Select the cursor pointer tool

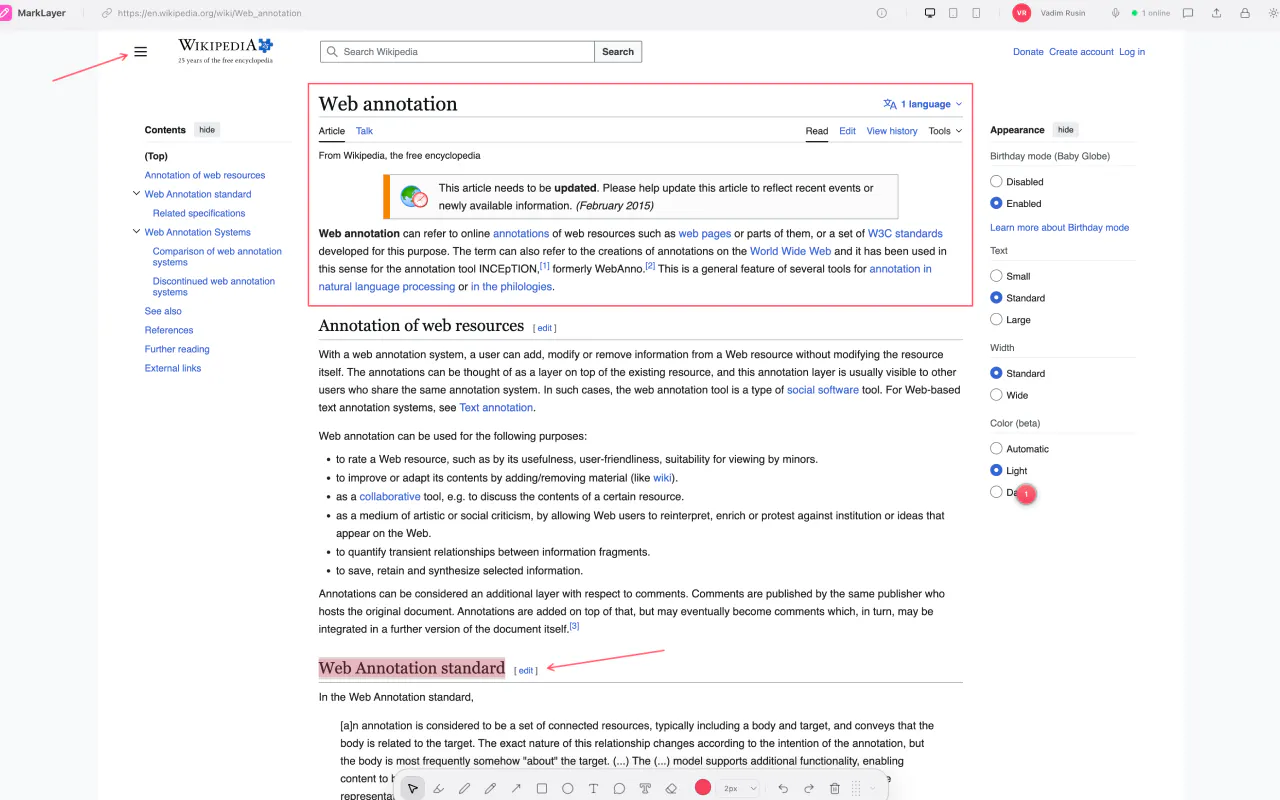pos(412,788)
